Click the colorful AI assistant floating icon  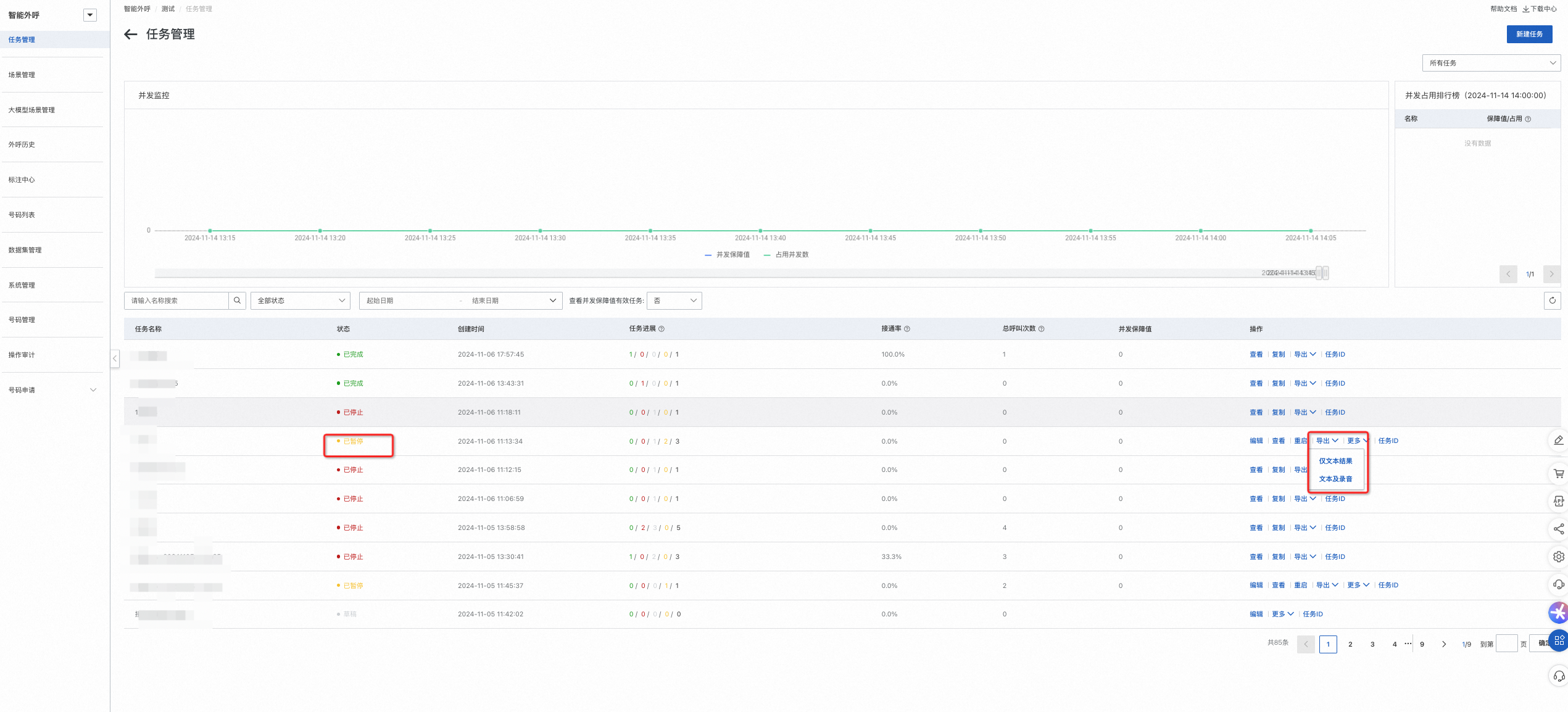(1558, 612)
